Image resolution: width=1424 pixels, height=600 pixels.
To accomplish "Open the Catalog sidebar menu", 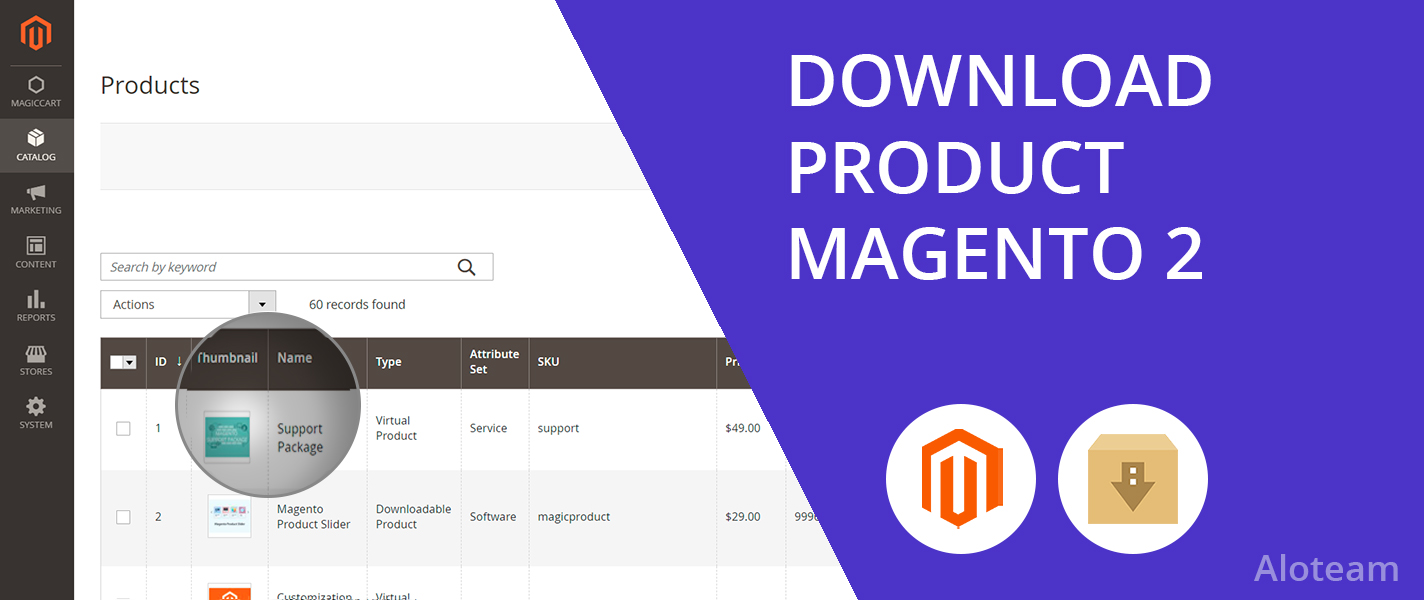I will pyautogui.click(x=36, y=146).
